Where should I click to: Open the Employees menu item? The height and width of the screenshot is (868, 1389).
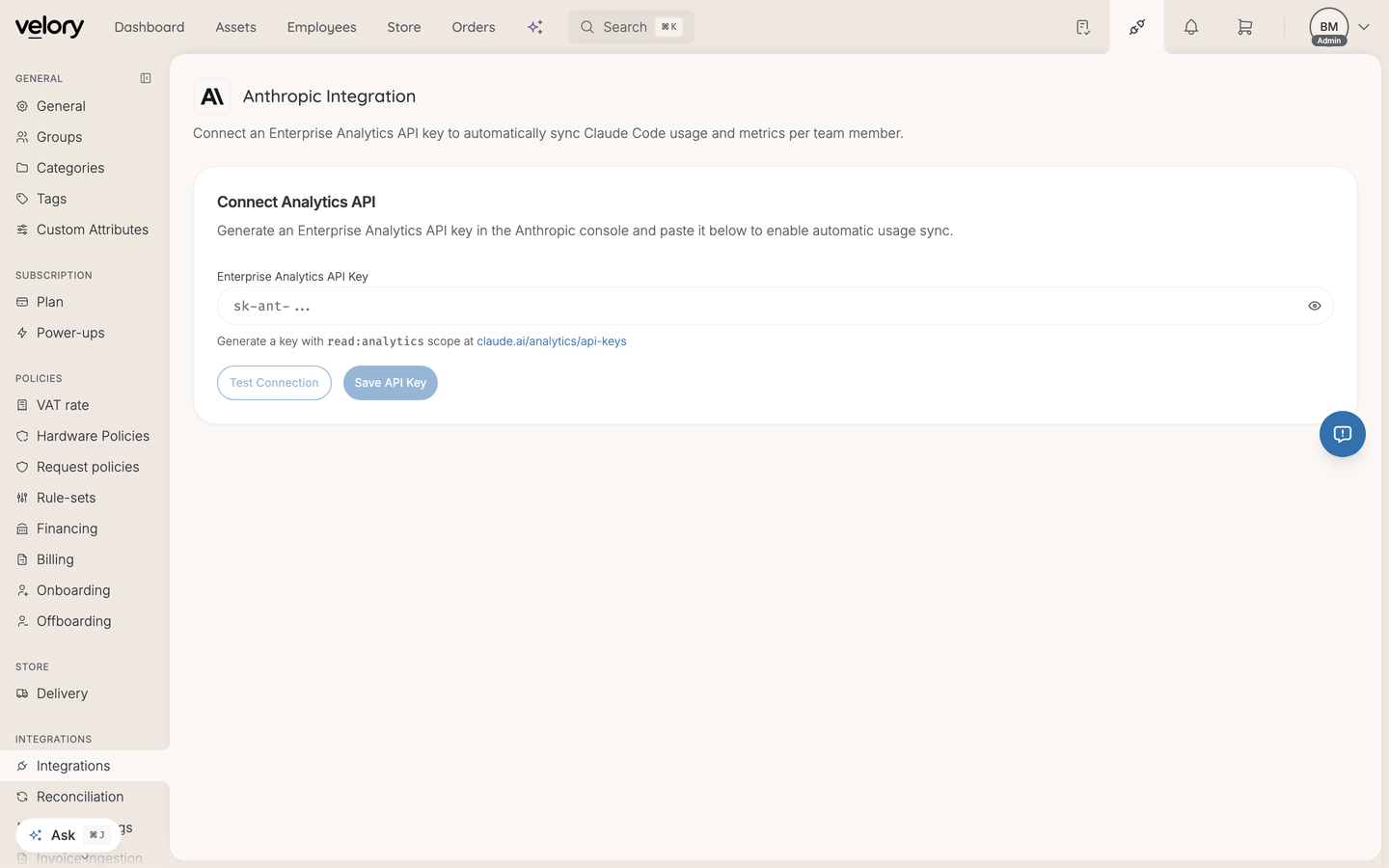coord(322,27)
